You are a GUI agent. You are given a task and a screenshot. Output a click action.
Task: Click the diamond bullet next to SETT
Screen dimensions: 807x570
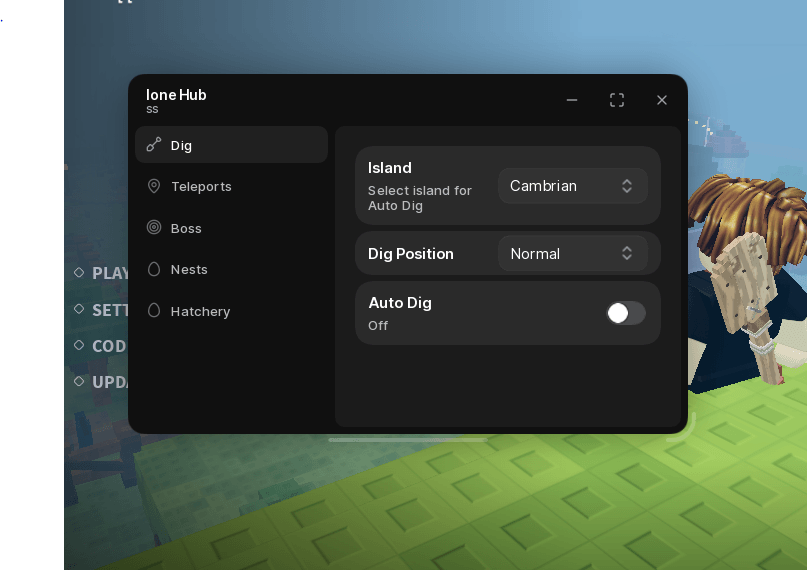coord(79,309)
